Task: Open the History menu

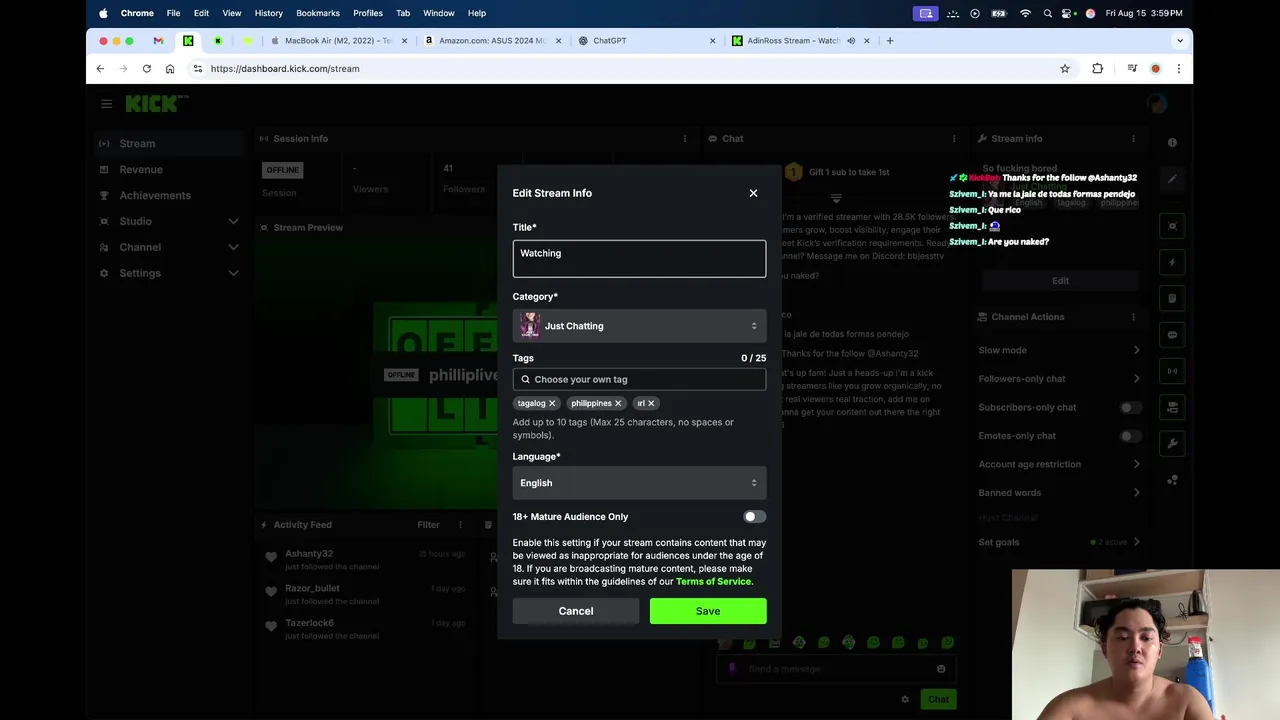Action: pyautogui.click(x=268, y=13)
